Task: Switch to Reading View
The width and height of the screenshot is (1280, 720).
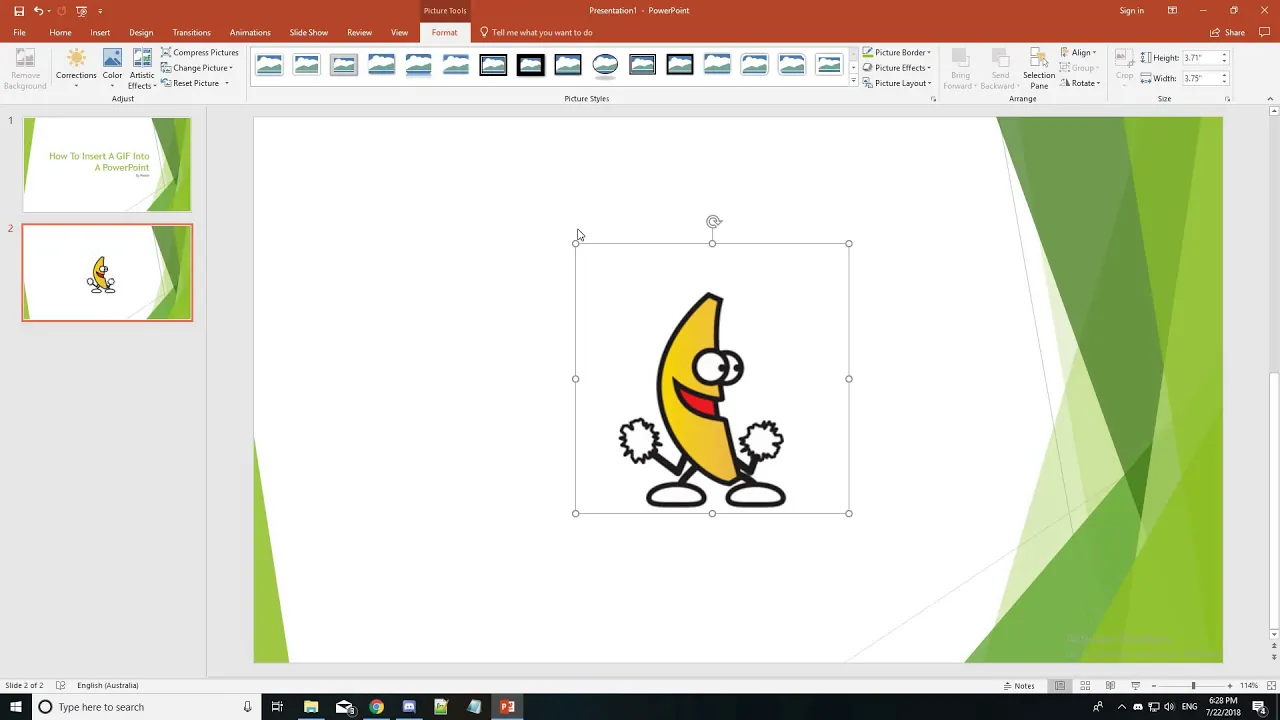Action: point(1110,686)
